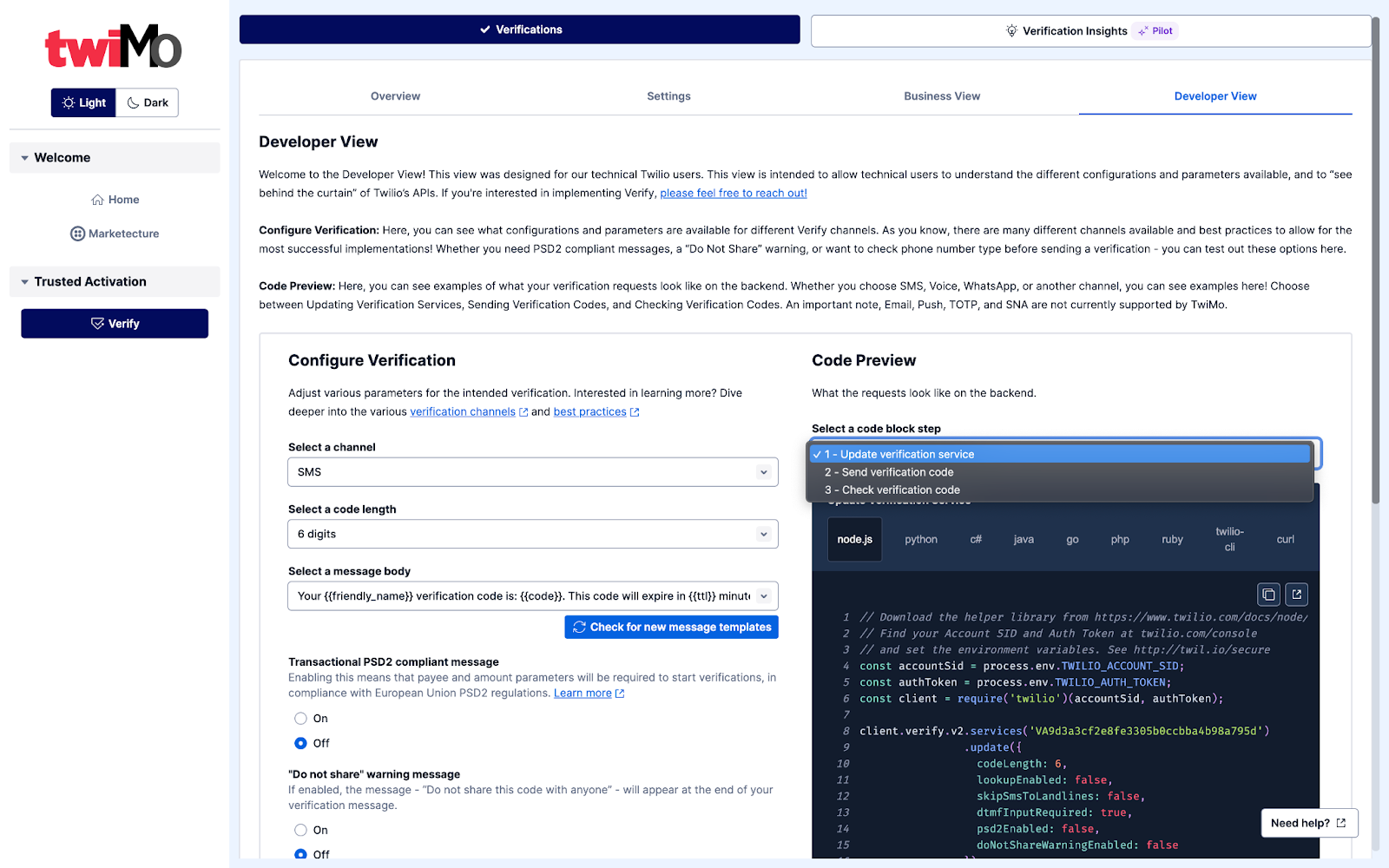1389x868 pixels.
Task: Switch to Light theme
Action: tap(83, 102)
